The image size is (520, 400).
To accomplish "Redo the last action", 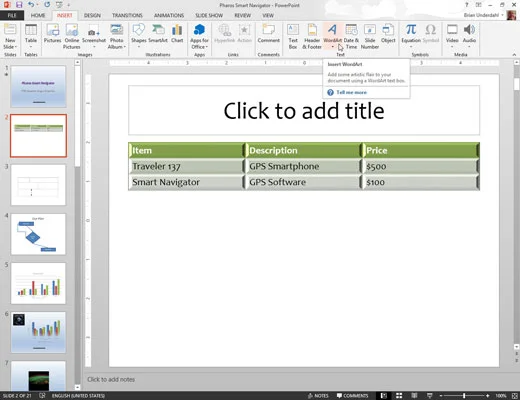I will pyautogui.click(x=47, y=5).
